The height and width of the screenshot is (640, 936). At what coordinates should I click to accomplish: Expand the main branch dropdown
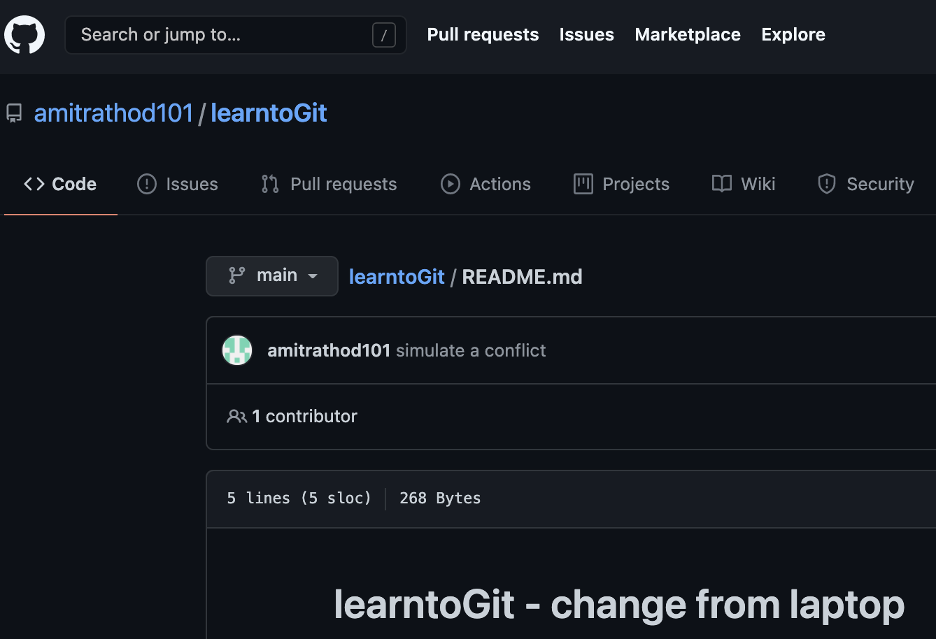click(x=272, y=276)
